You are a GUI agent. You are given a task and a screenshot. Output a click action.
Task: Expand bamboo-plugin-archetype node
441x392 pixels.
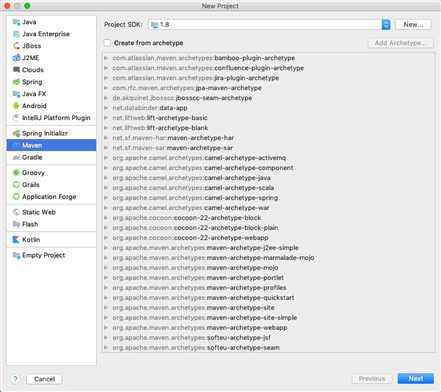click(106, 58)
